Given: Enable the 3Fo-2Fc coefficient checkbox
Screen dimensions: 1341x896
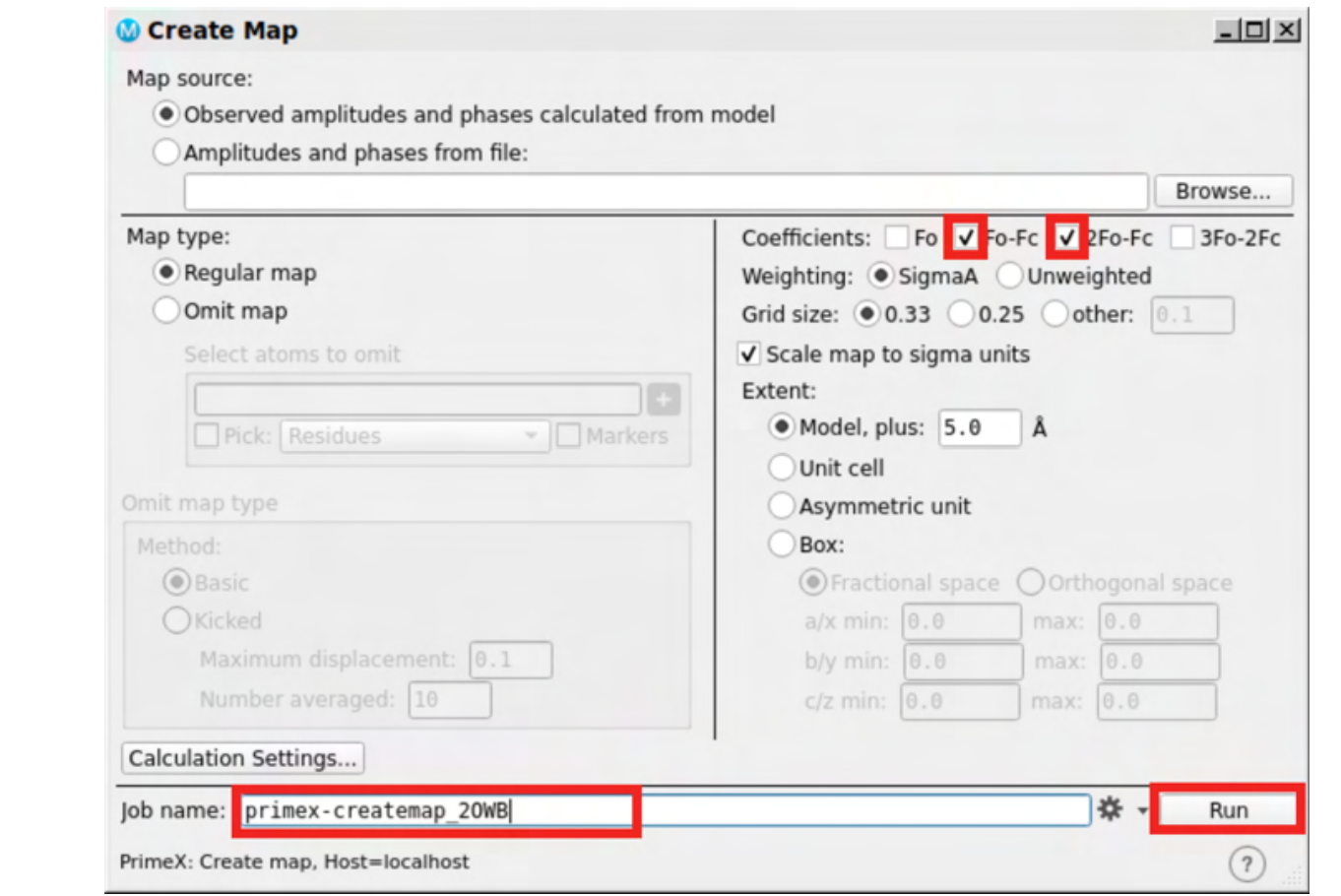Looking at the screenshot, I should point(1181,237).
